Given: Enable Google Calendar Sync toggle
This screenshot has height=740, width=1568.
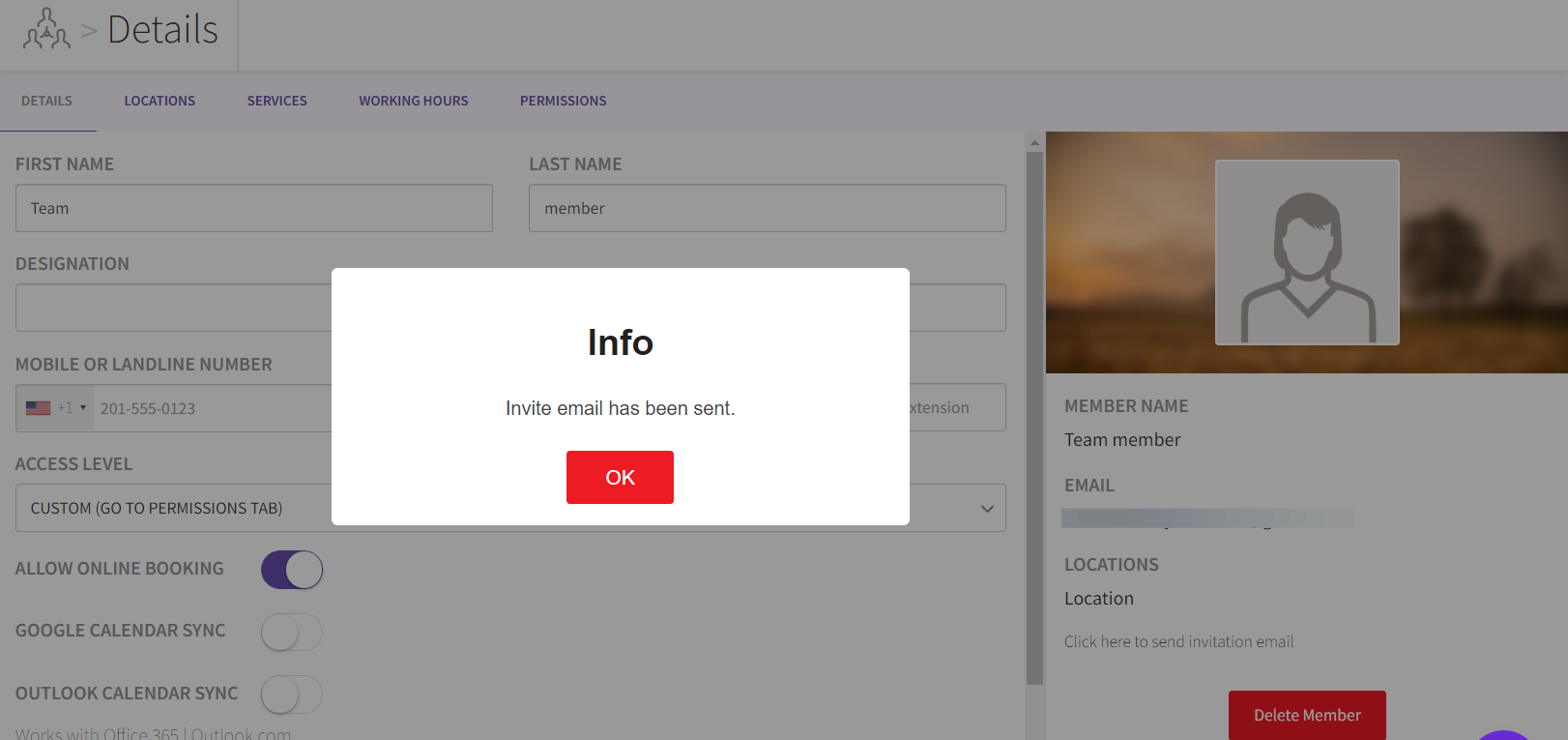Looking at the screenshot, I should [x=292, y=633].
